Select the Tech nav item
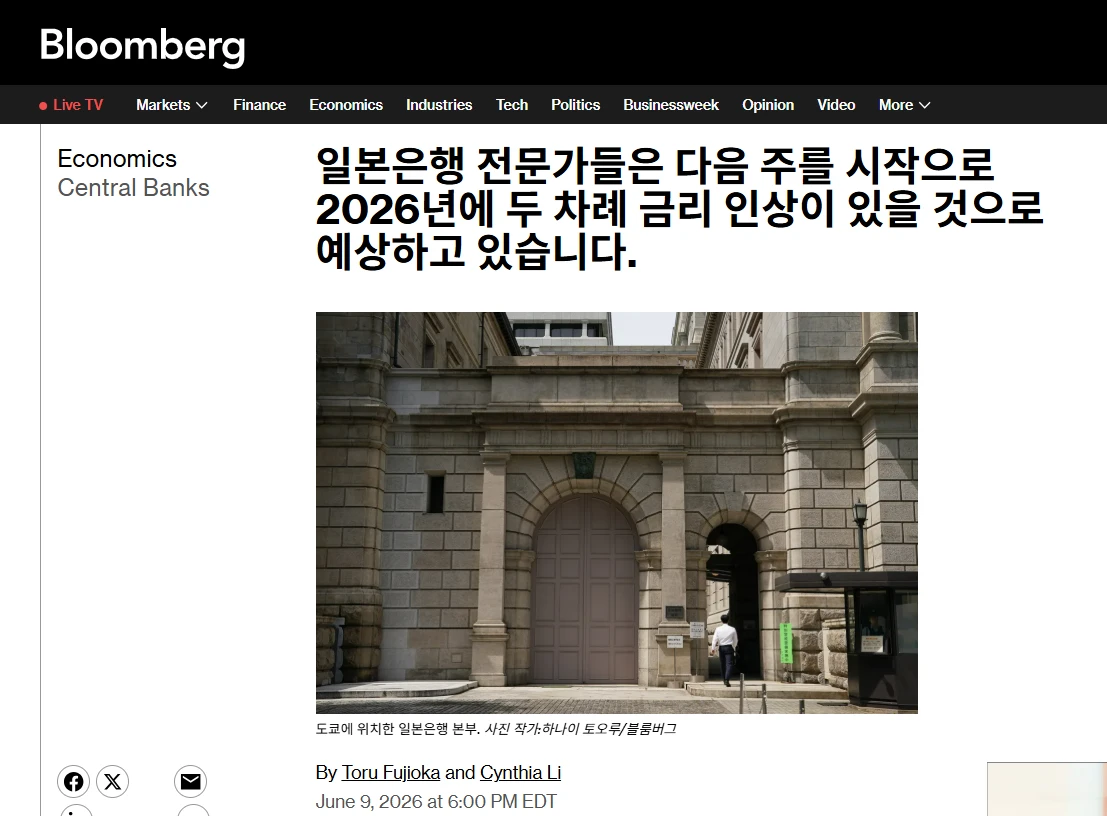 (512, 104)
